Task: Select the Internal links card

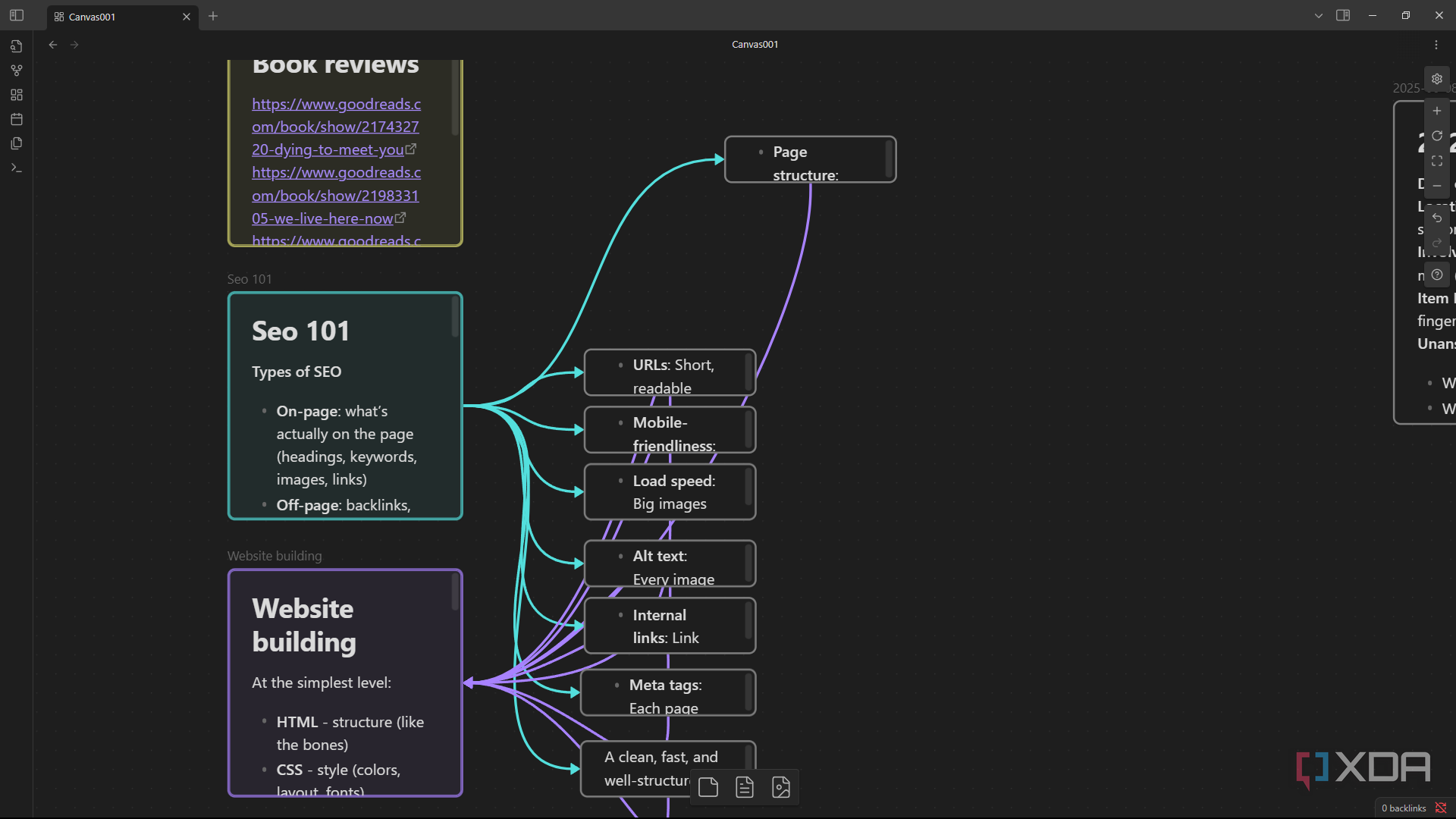Action: 670,626
